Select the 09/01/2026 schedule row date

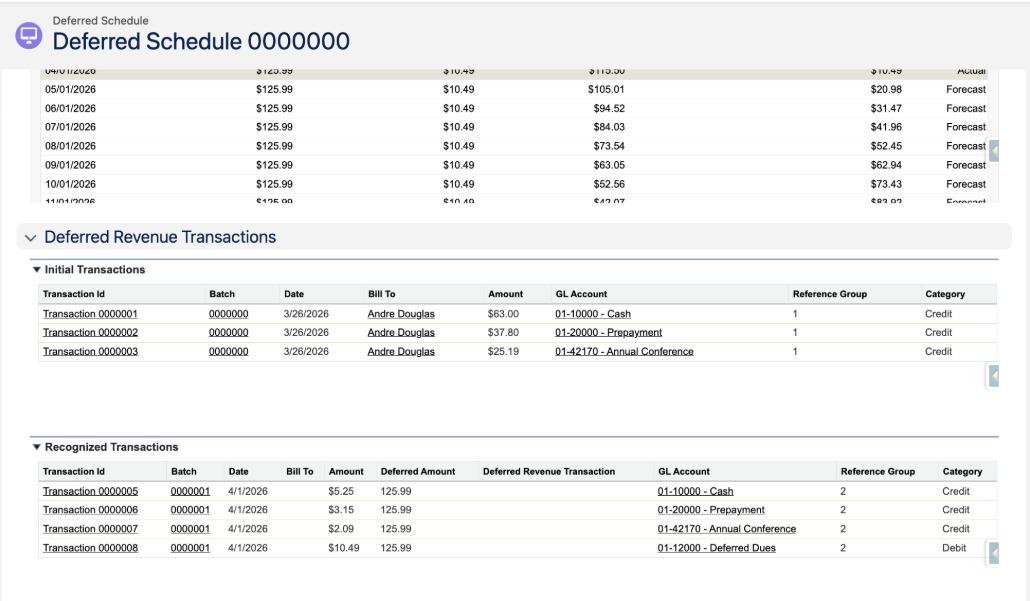tap(70, 165)
